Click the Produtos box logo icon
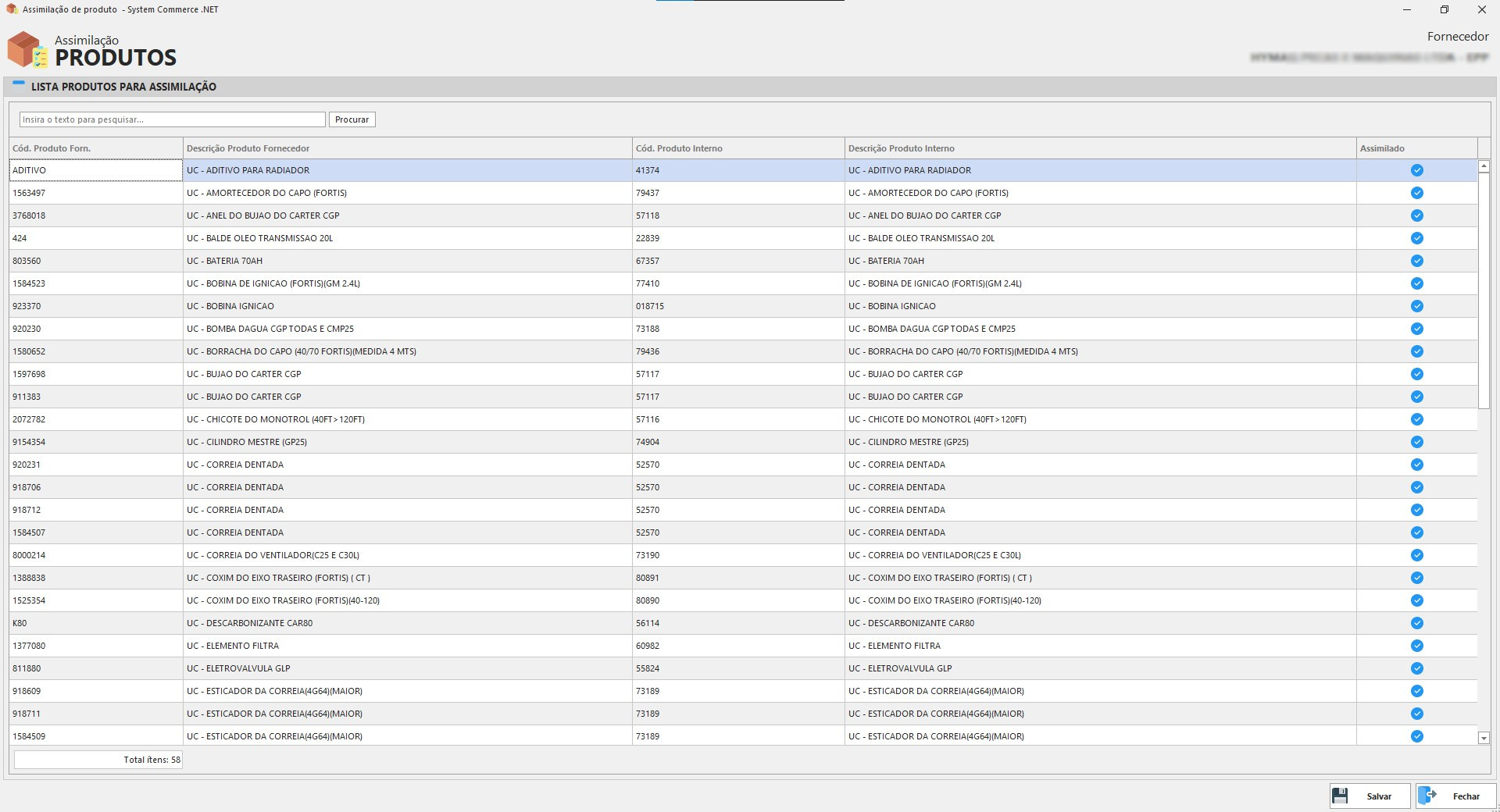 click(27, 50)
